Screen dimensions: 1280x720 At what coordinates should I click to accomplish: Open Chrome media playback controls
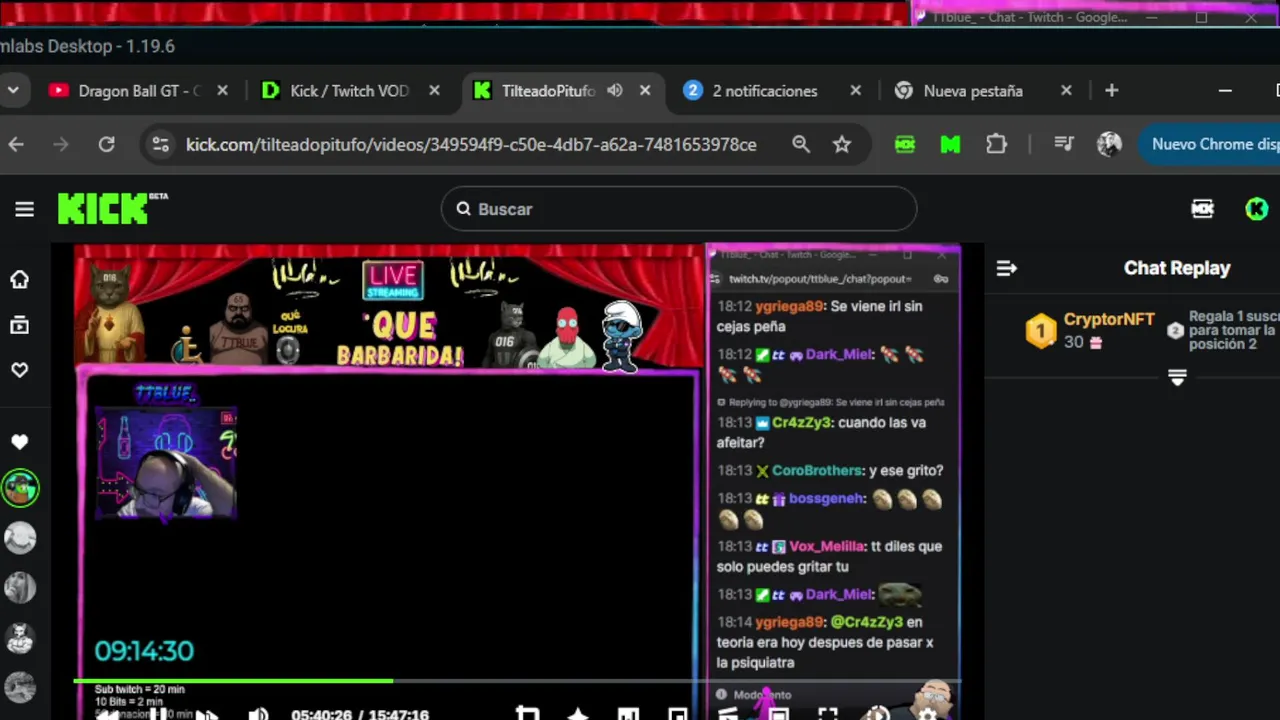click(x=1064, y=144)
